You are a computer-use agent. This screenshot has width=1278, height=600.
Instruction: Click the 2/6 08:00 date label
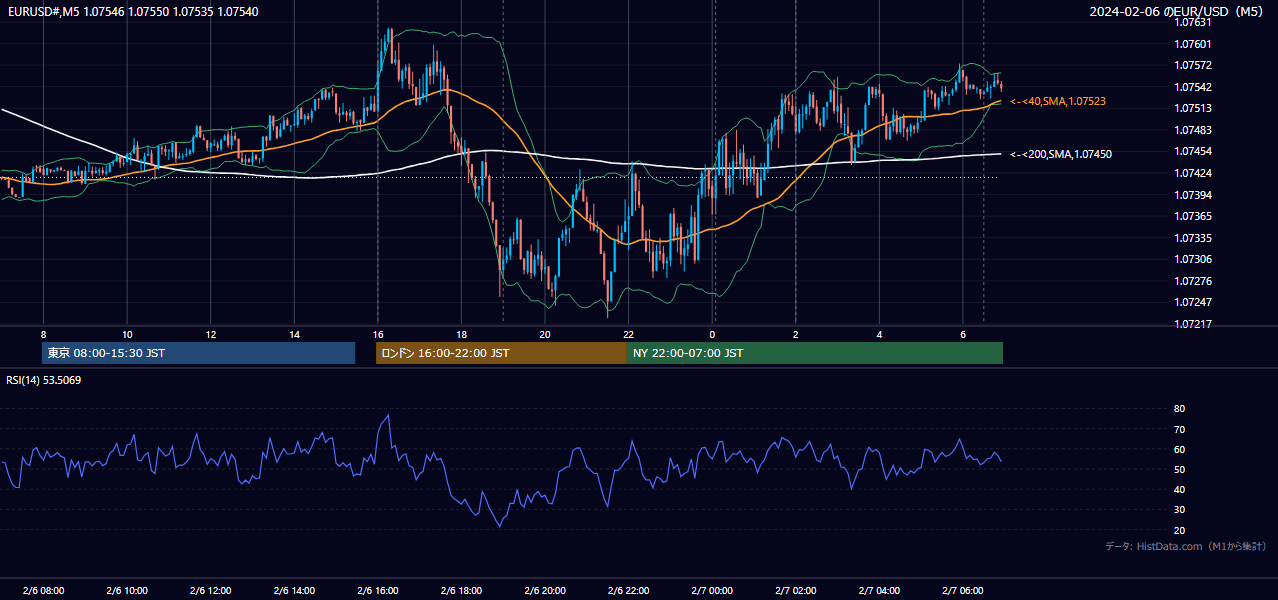click(x=43, y=591)
